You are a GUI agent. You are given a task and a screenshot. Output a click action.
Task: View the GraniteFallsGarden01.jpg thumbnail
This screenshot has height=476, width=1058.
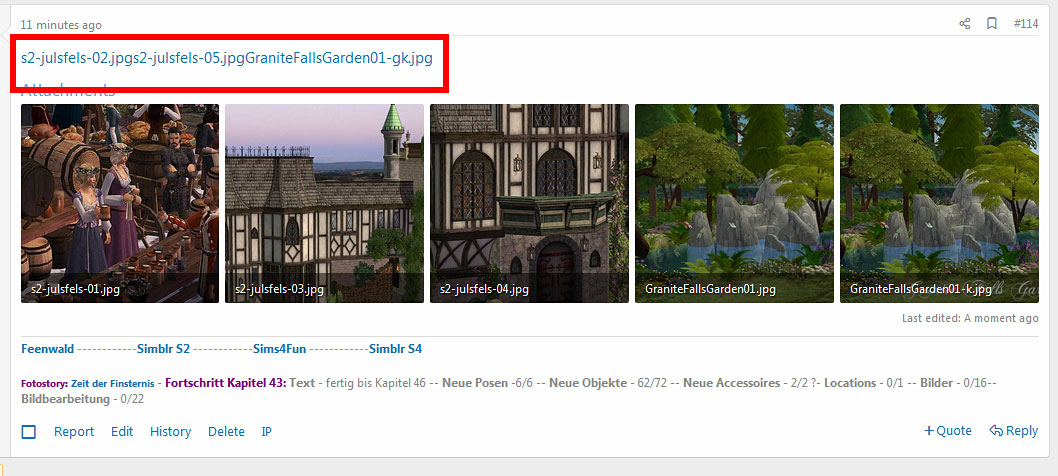click(734, 203)
